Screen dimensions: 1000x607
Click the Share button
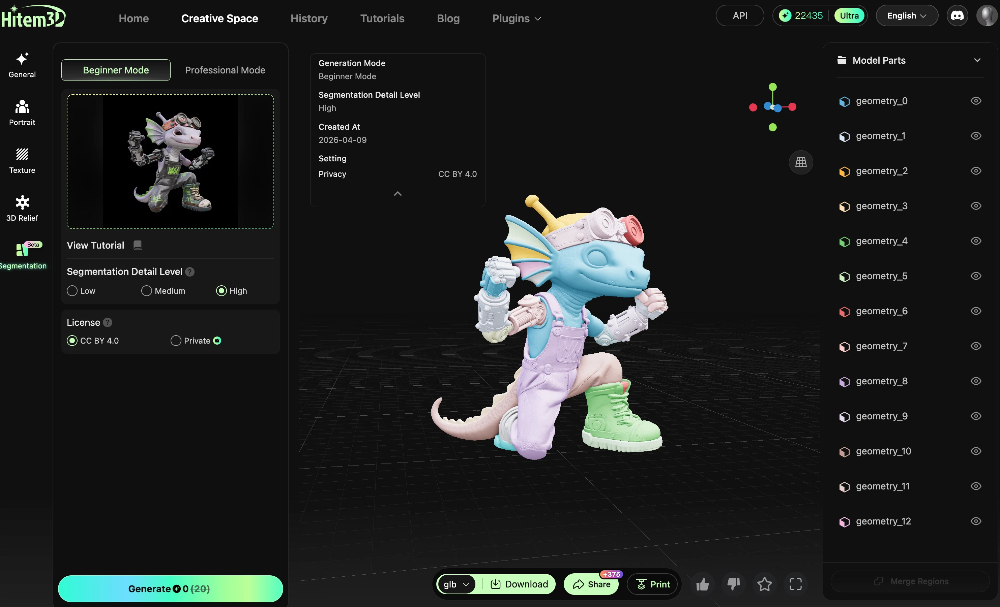(x=593, y=584)
